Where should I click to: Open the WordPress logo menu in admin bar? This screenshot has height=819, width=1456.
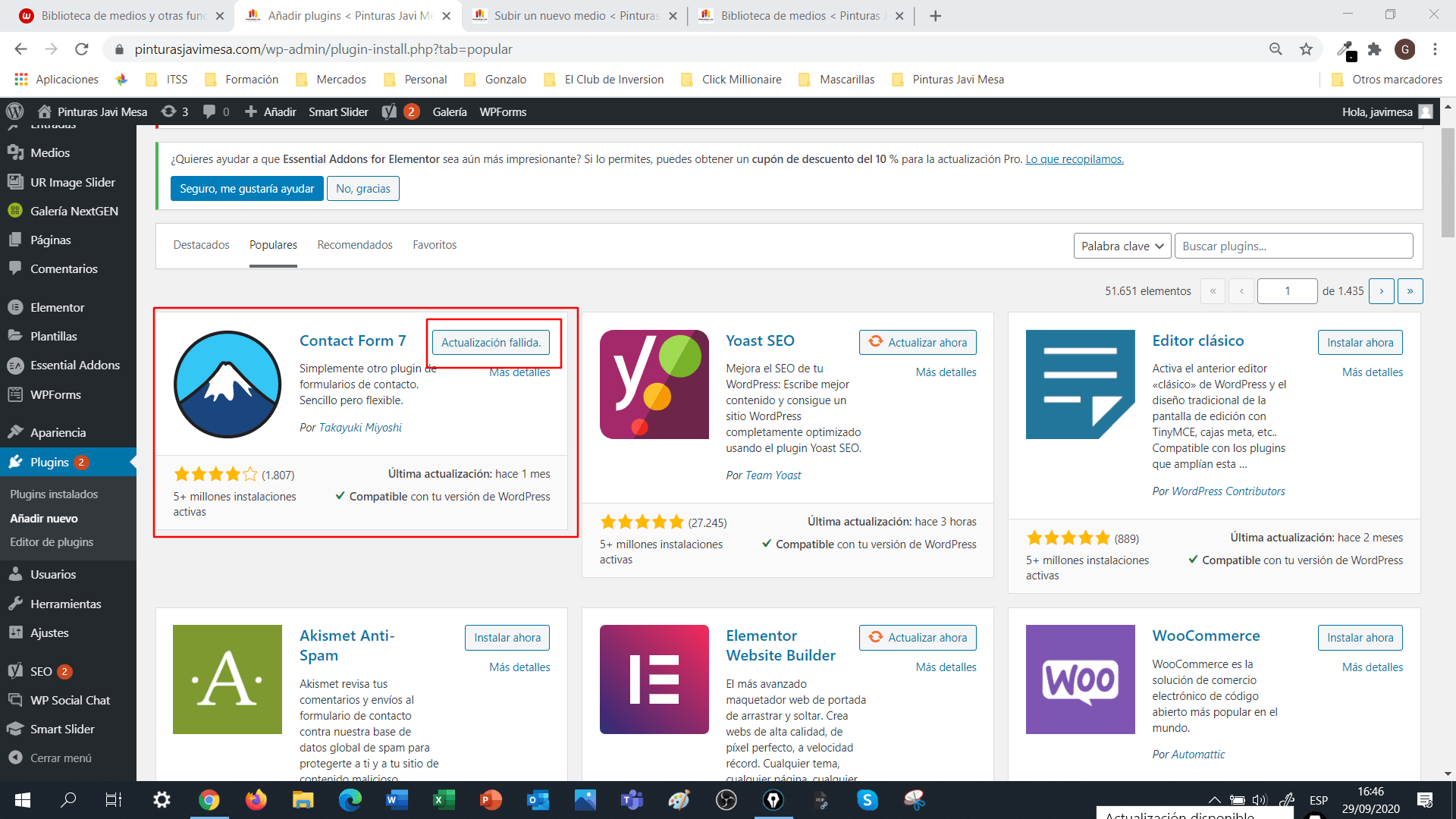click(14, 111)
